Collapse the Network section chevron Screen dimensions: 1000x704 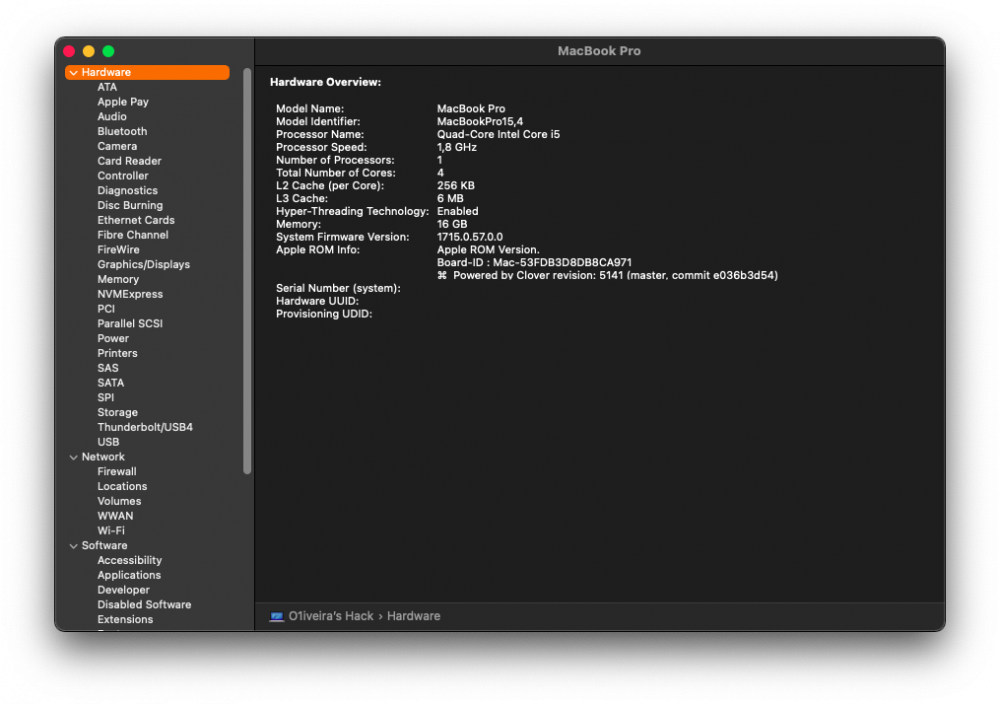pos(73,457)
